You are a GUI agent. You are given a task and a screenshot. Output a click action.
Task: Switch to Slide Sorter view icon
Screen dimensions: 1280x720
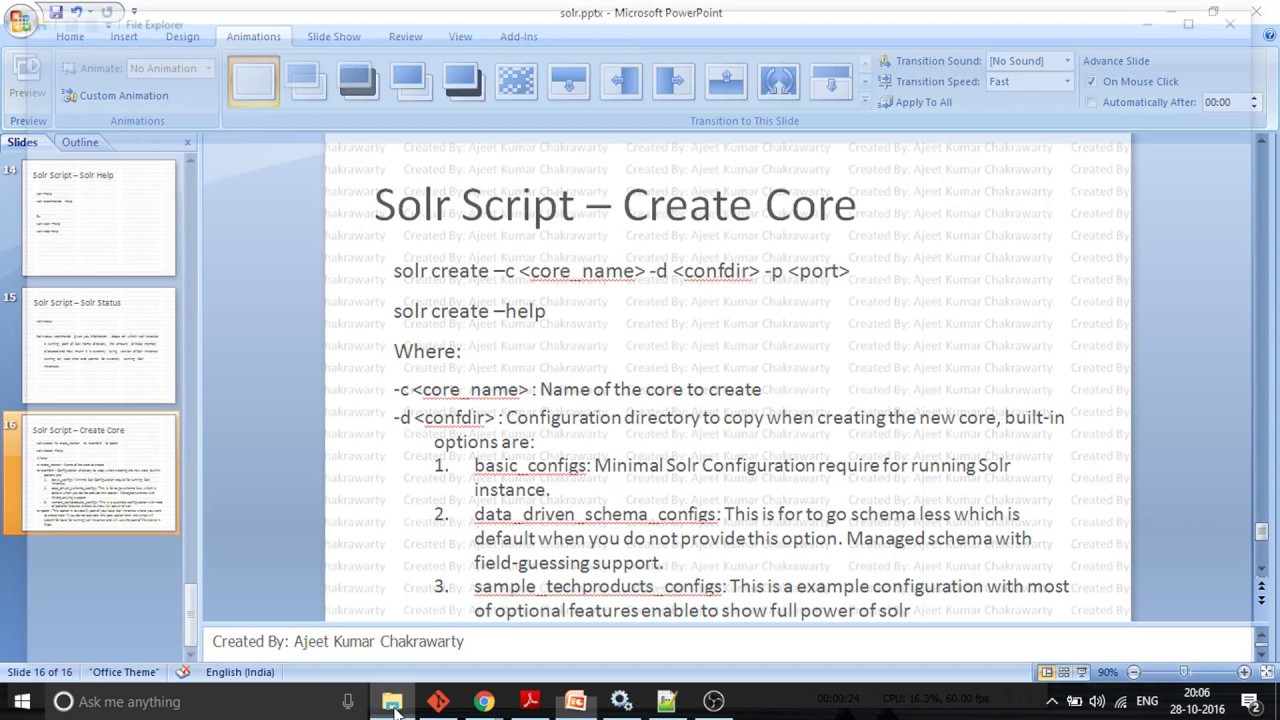pyautogui.click(x=1064, y=672)
